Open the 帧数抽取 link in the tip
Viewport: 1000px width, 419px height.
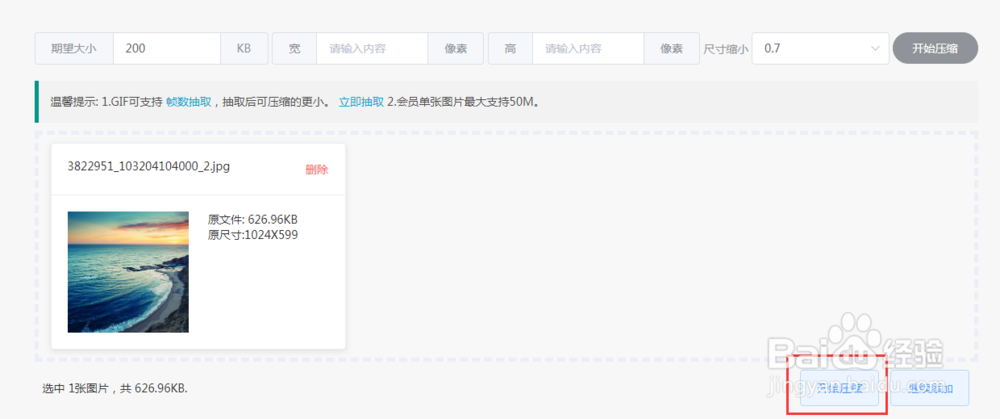[188, 102]
